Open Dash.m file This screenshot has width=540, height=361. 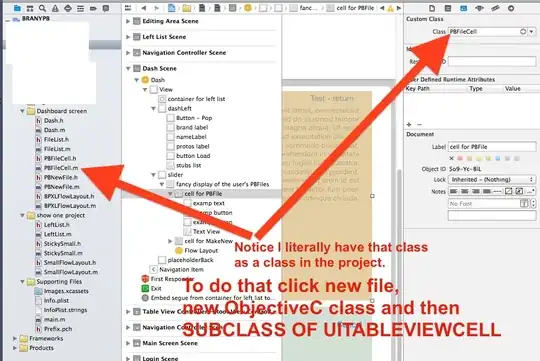tap(54, 130)
